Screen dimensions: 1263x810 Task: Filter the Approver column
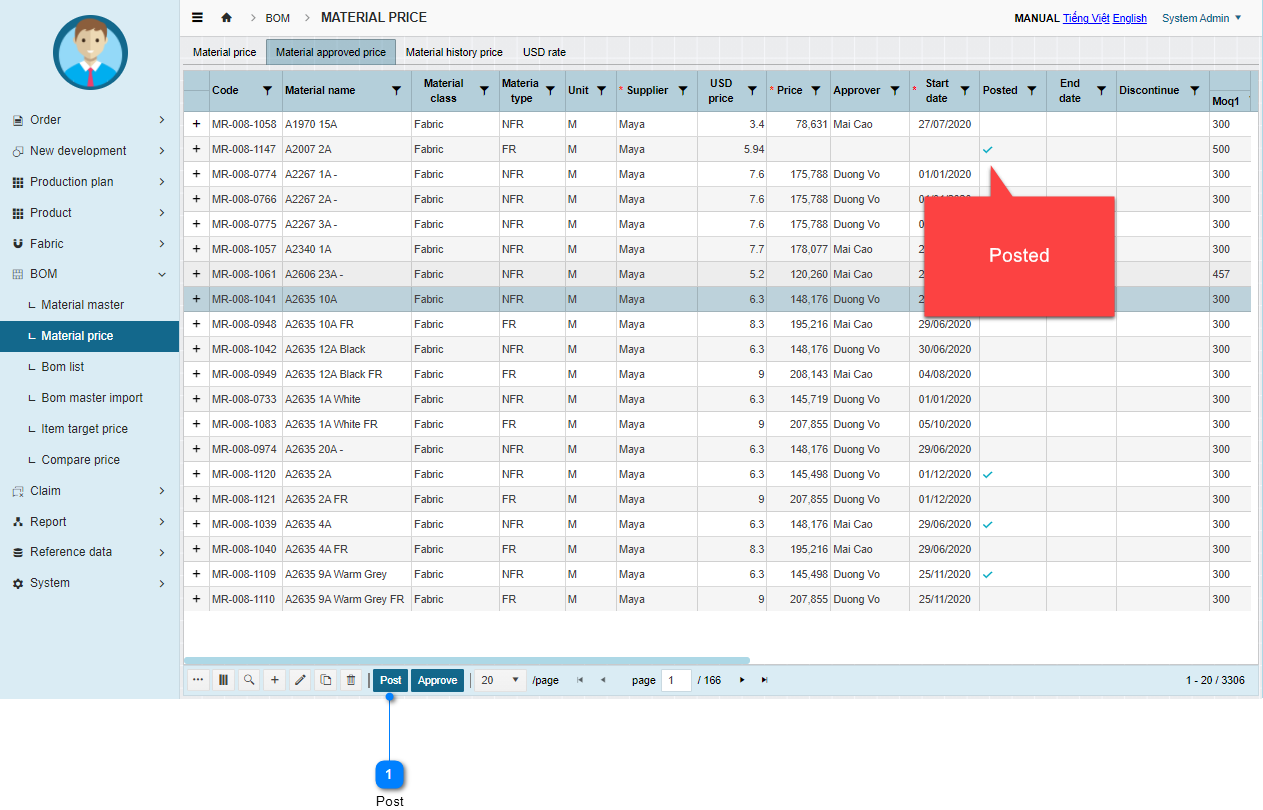[x=895, y=90]
